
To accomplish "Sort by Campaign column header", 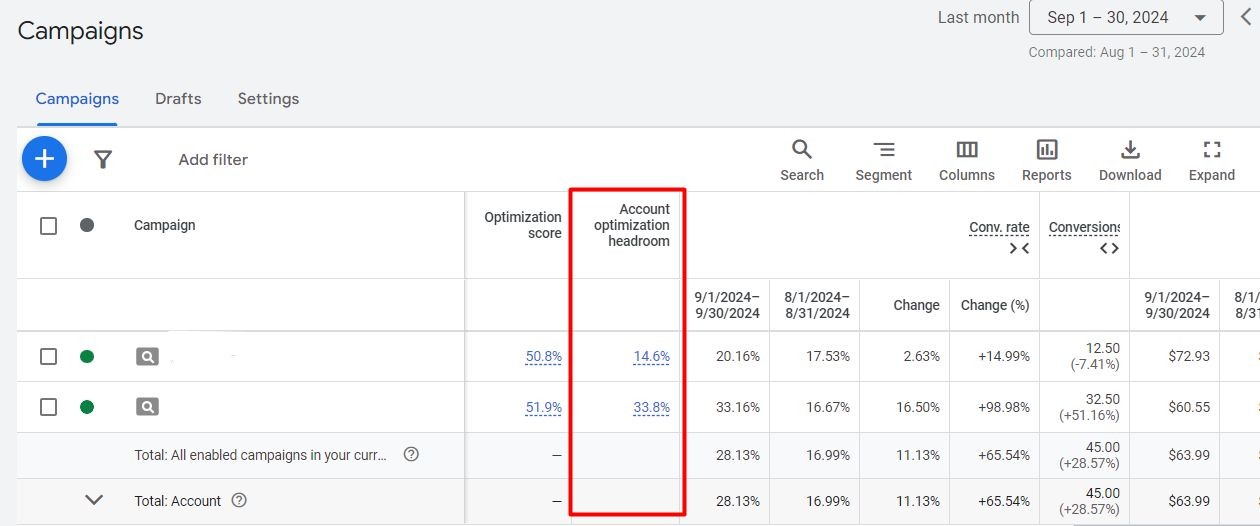I will 165,225.
